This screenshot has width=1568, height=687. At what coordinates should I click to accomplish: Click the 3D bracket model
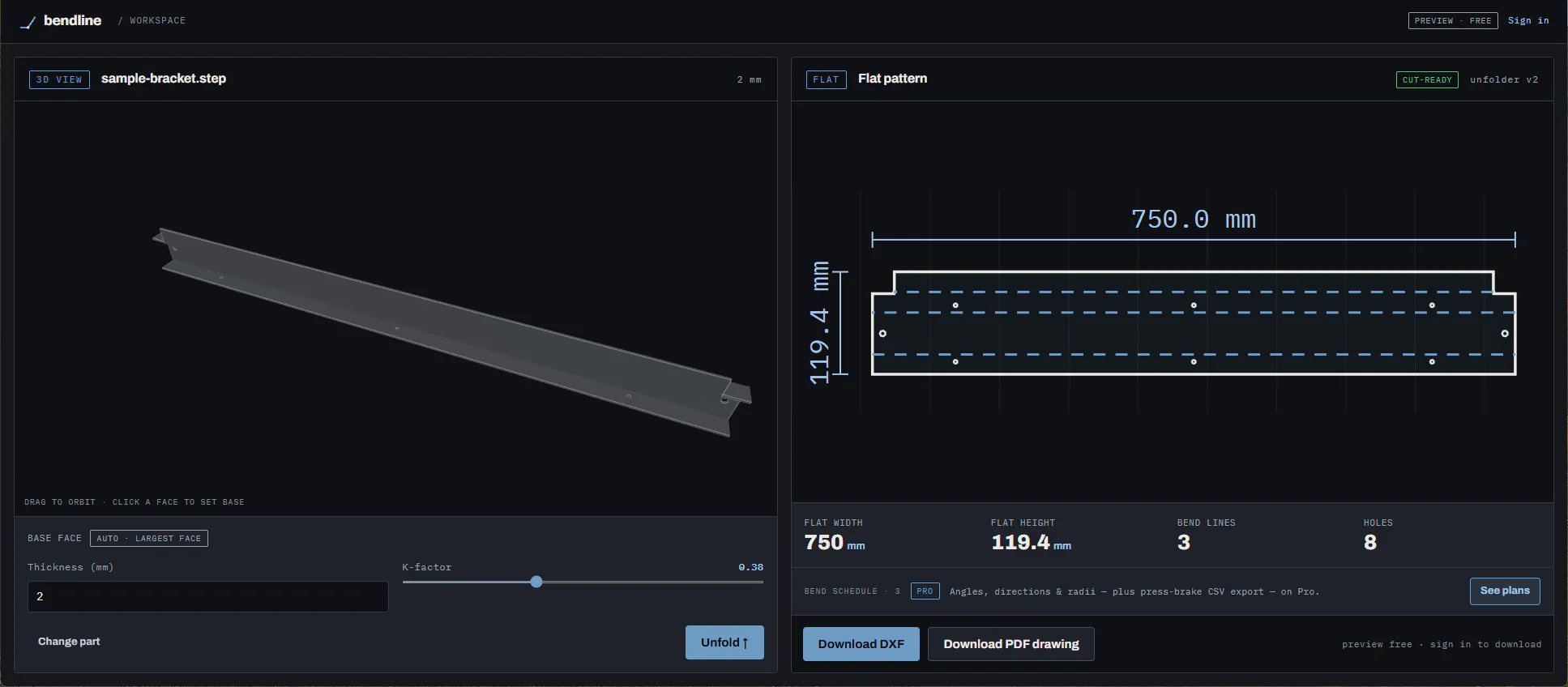451,331
